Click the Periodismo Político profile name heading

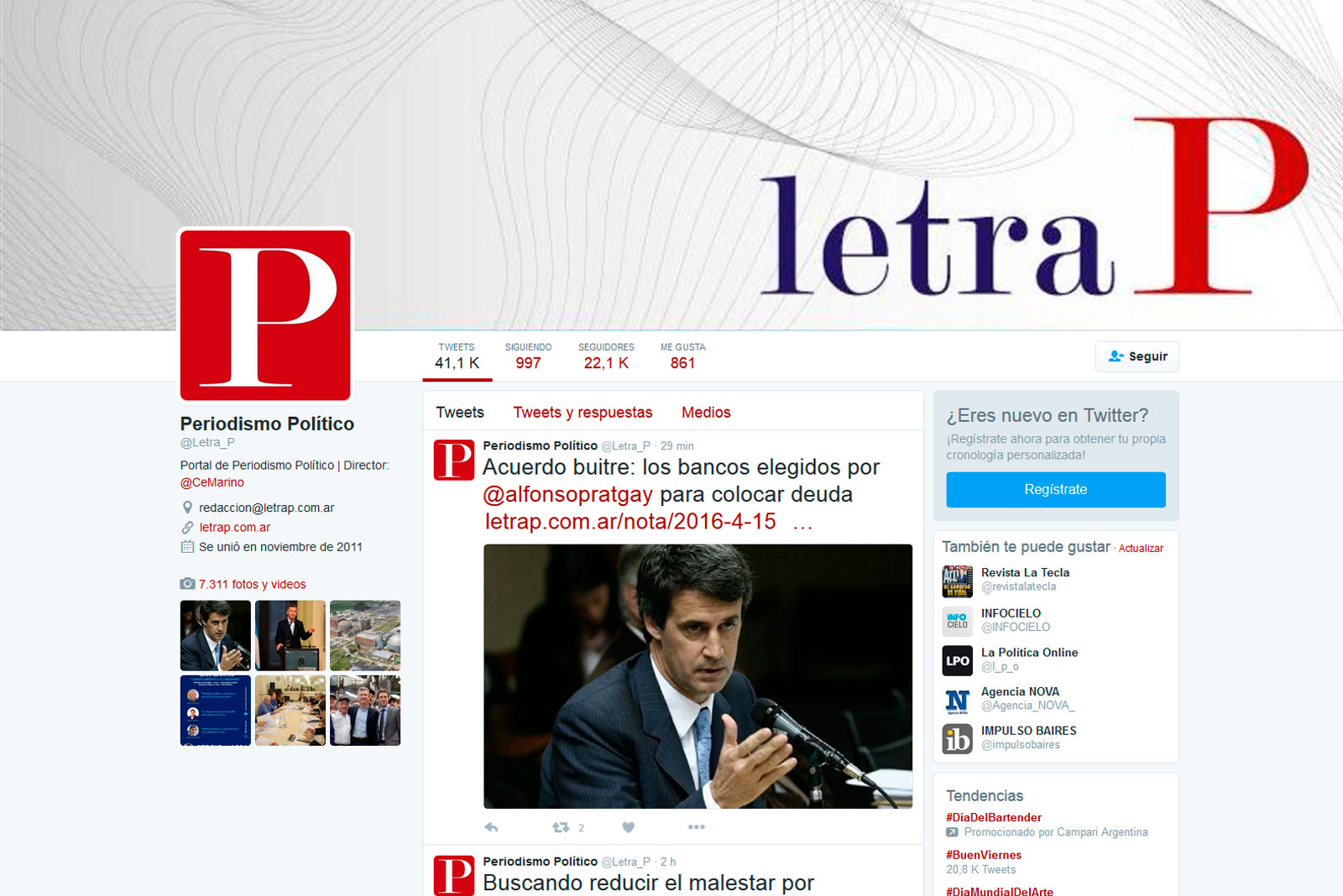pyautogui.click(x=267, y=424)
